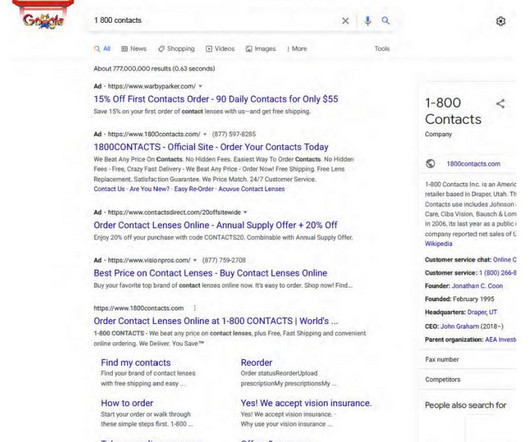
Task: Click the globe icon next to 1800contacts.com
Action: pyautogui.click(x=430, y=164)
